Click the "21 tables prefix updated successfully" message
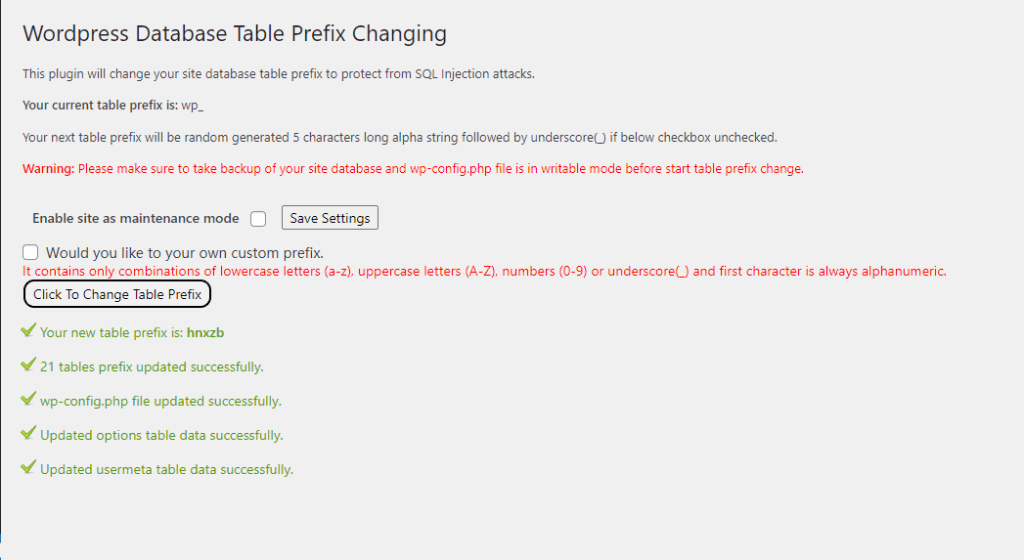The image size is (1024, 560). click(152, 367)
